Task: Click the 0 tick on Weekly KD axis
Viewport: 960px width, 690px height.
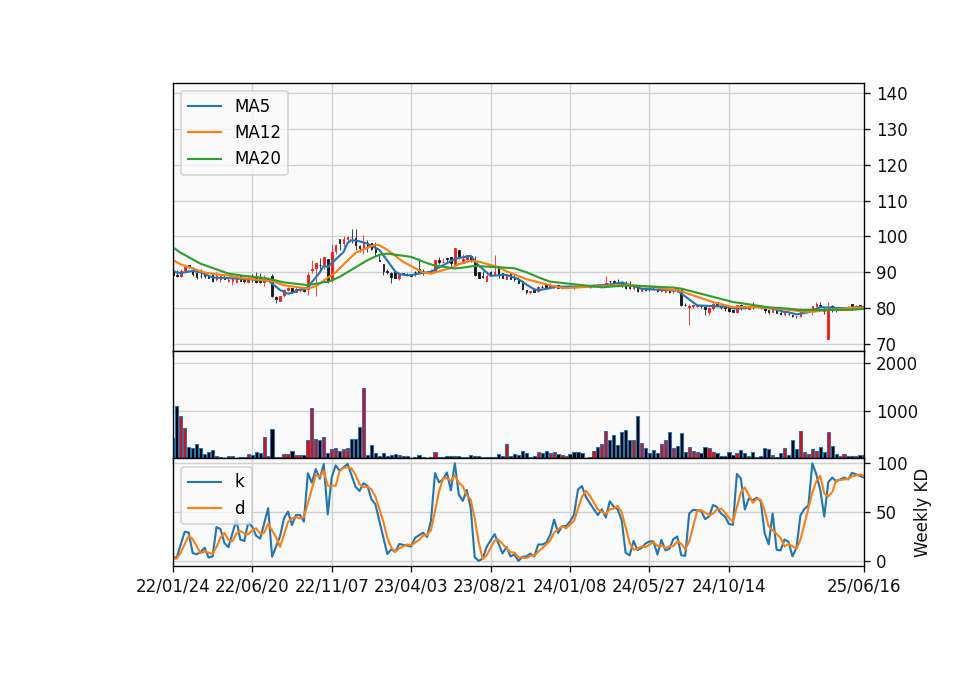Action: [x=882, y=561]
